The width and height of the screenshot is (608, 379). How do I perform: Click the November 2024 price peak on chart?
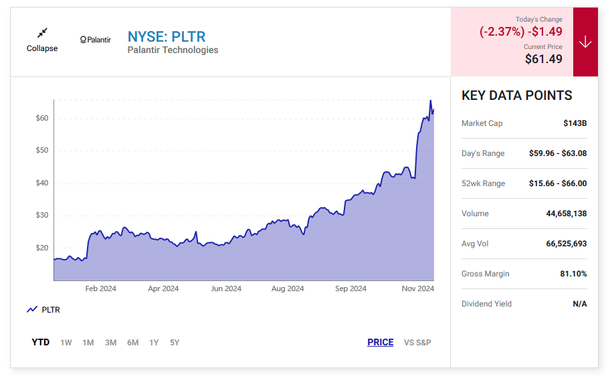click(430, 101)
